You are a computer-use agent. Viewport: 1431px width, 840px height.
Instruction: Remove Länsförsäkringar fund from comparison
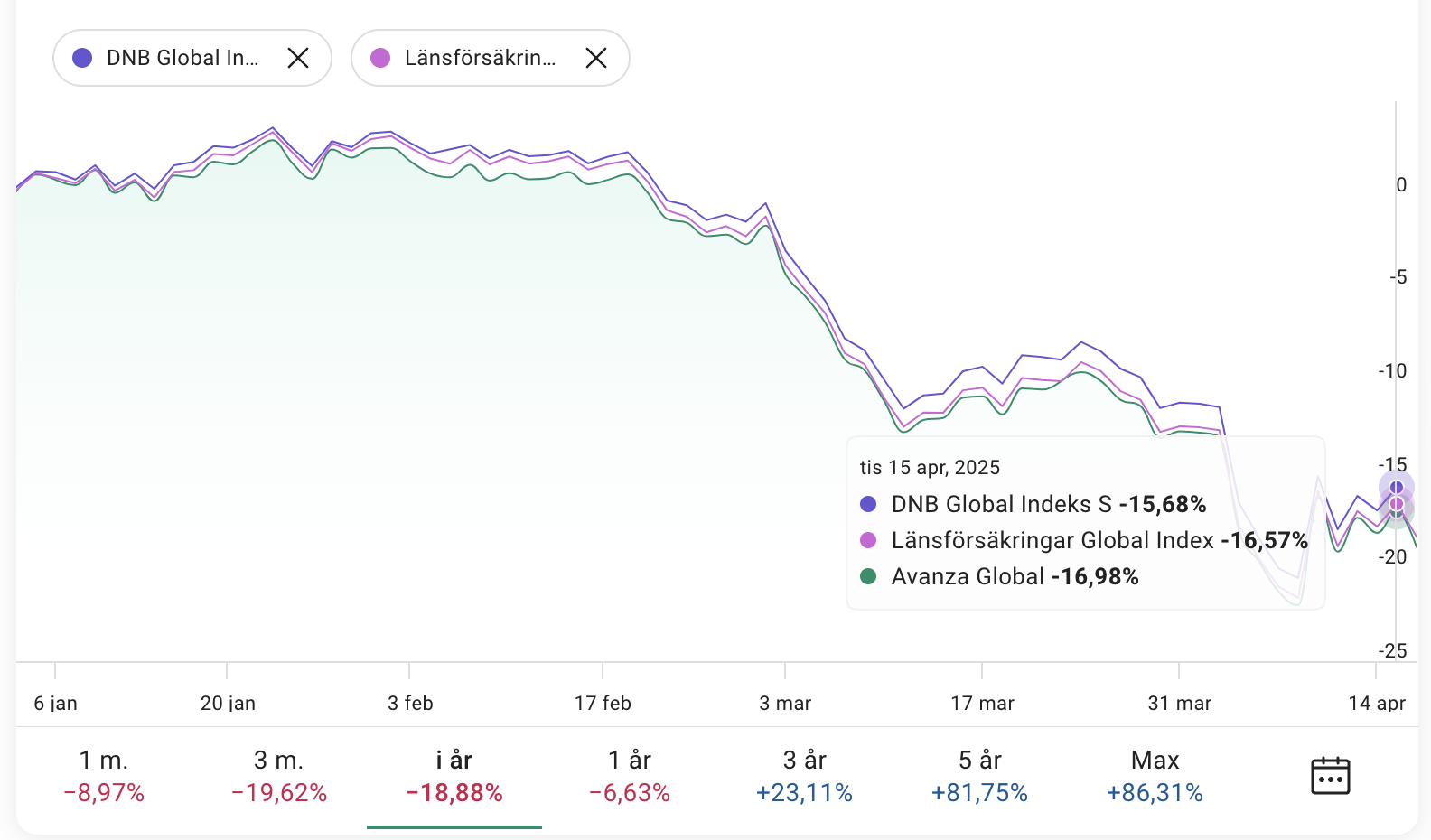click(x=596, y=58)
